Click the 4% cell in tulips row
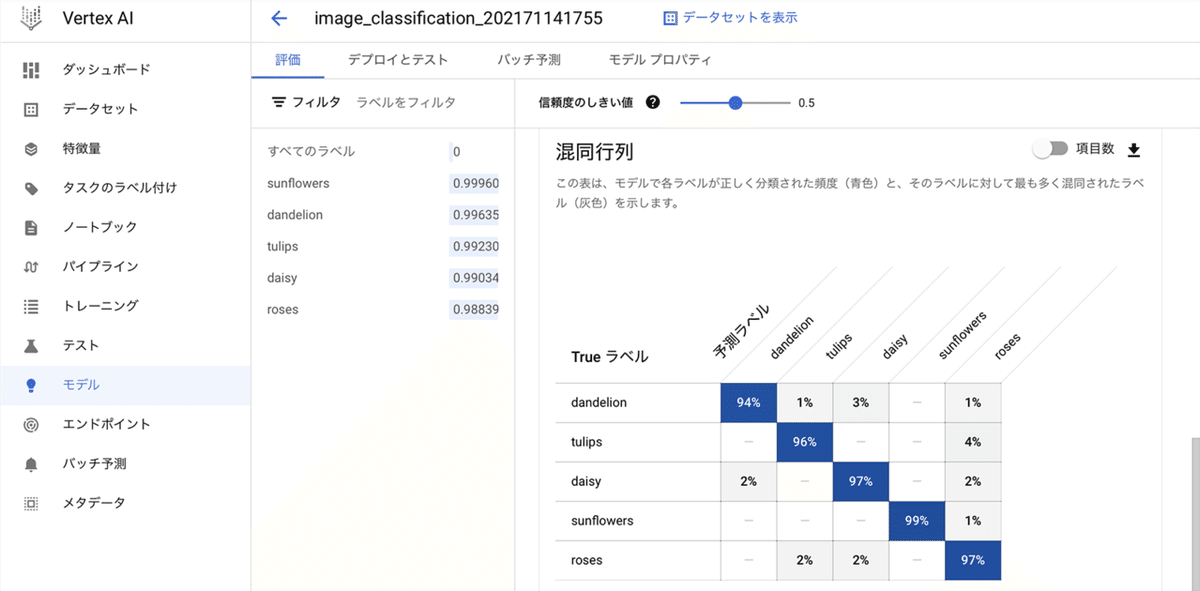This screenshot has height=591, width=1200. tap(973, 441)
